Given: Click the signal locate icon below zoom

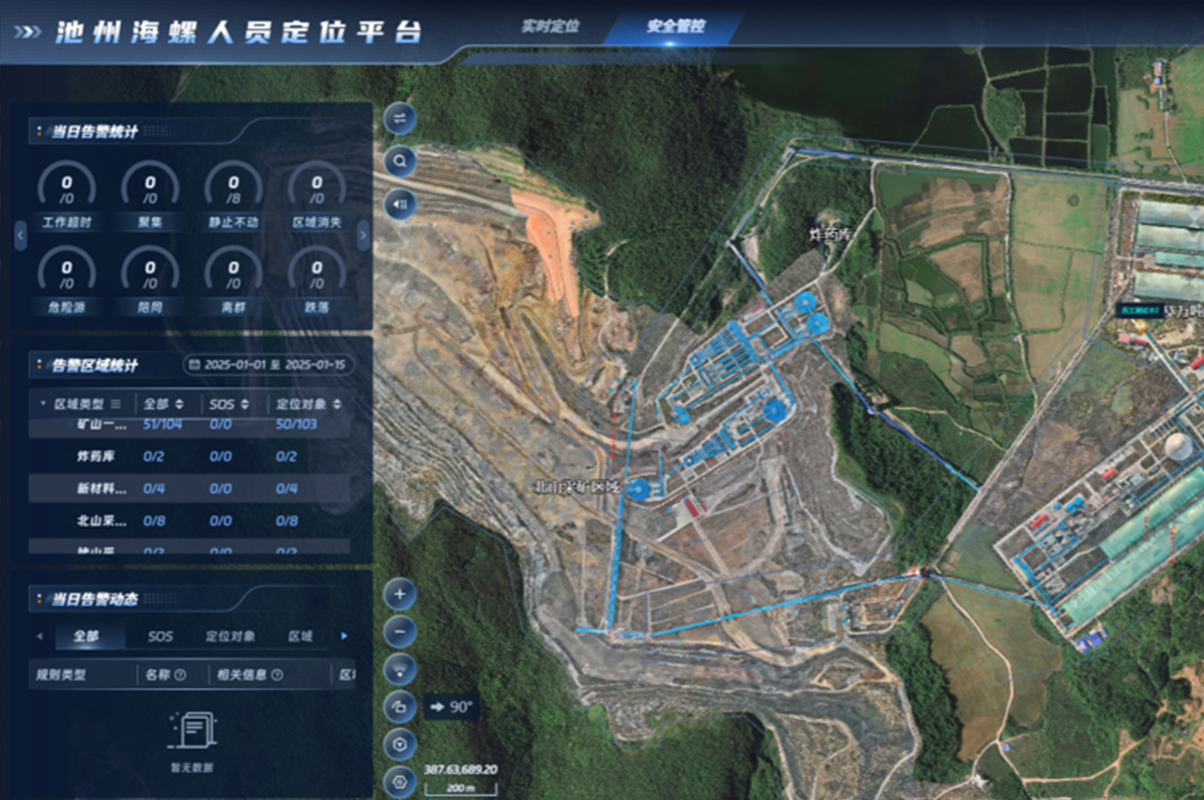Looking at the screenshot, I should pyautogui.click(x=400, y=669).
